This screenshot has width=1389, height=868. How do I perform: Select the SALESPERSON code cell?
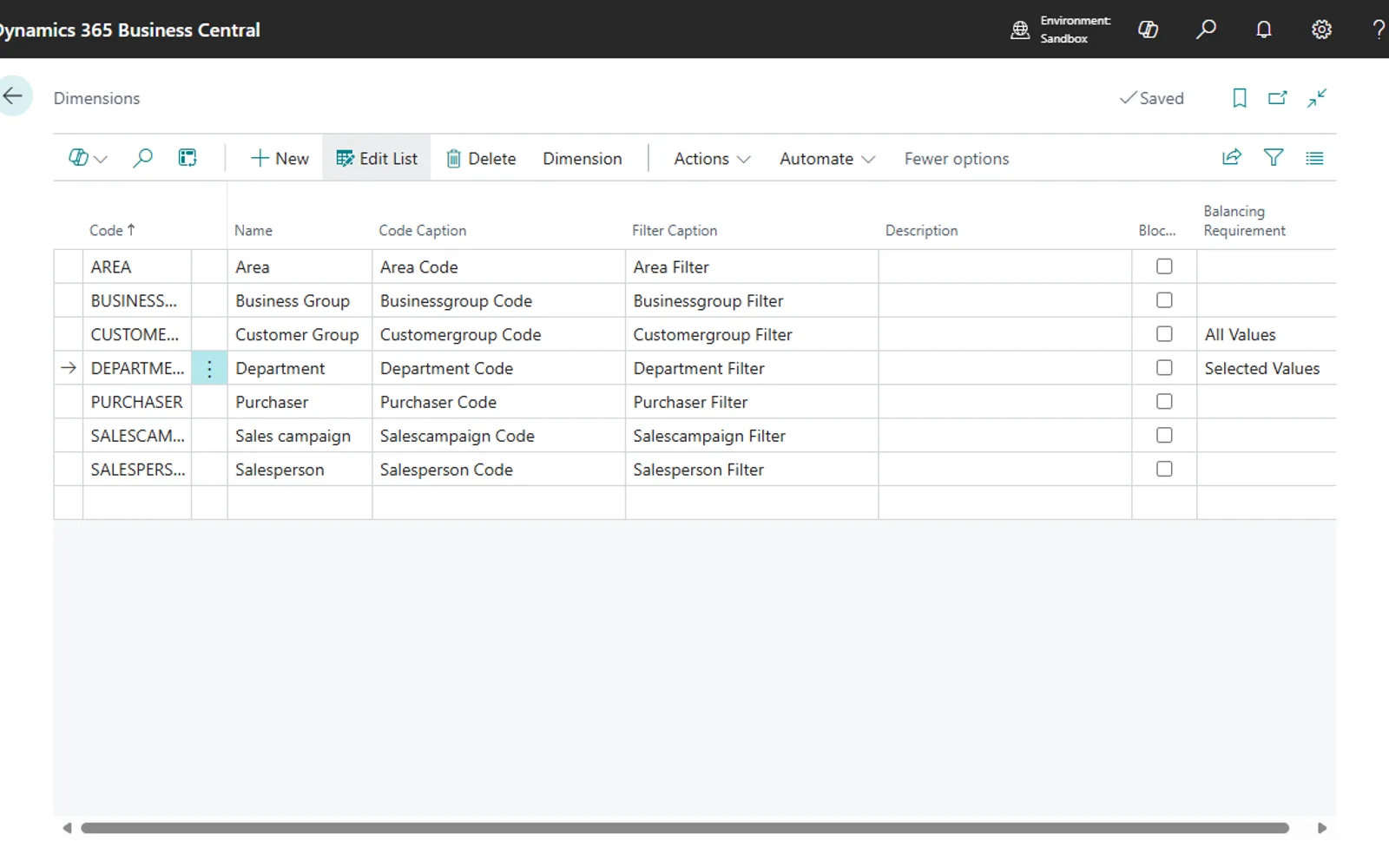(x=137, y=470)
